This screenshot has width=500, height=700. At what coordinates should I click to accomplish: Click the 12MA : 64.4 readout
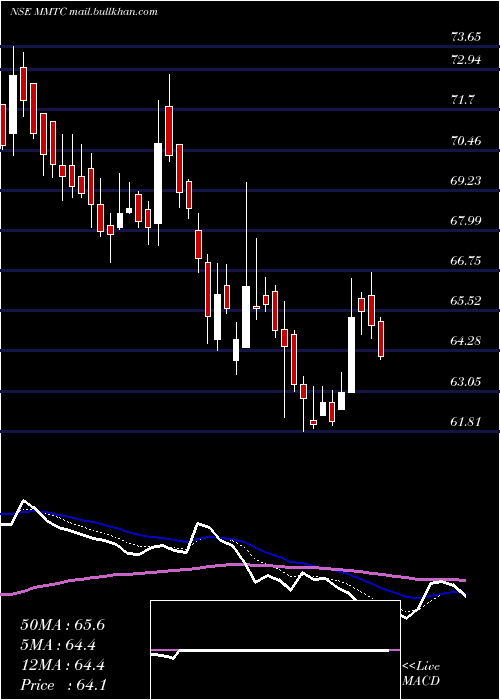(62, 665)
